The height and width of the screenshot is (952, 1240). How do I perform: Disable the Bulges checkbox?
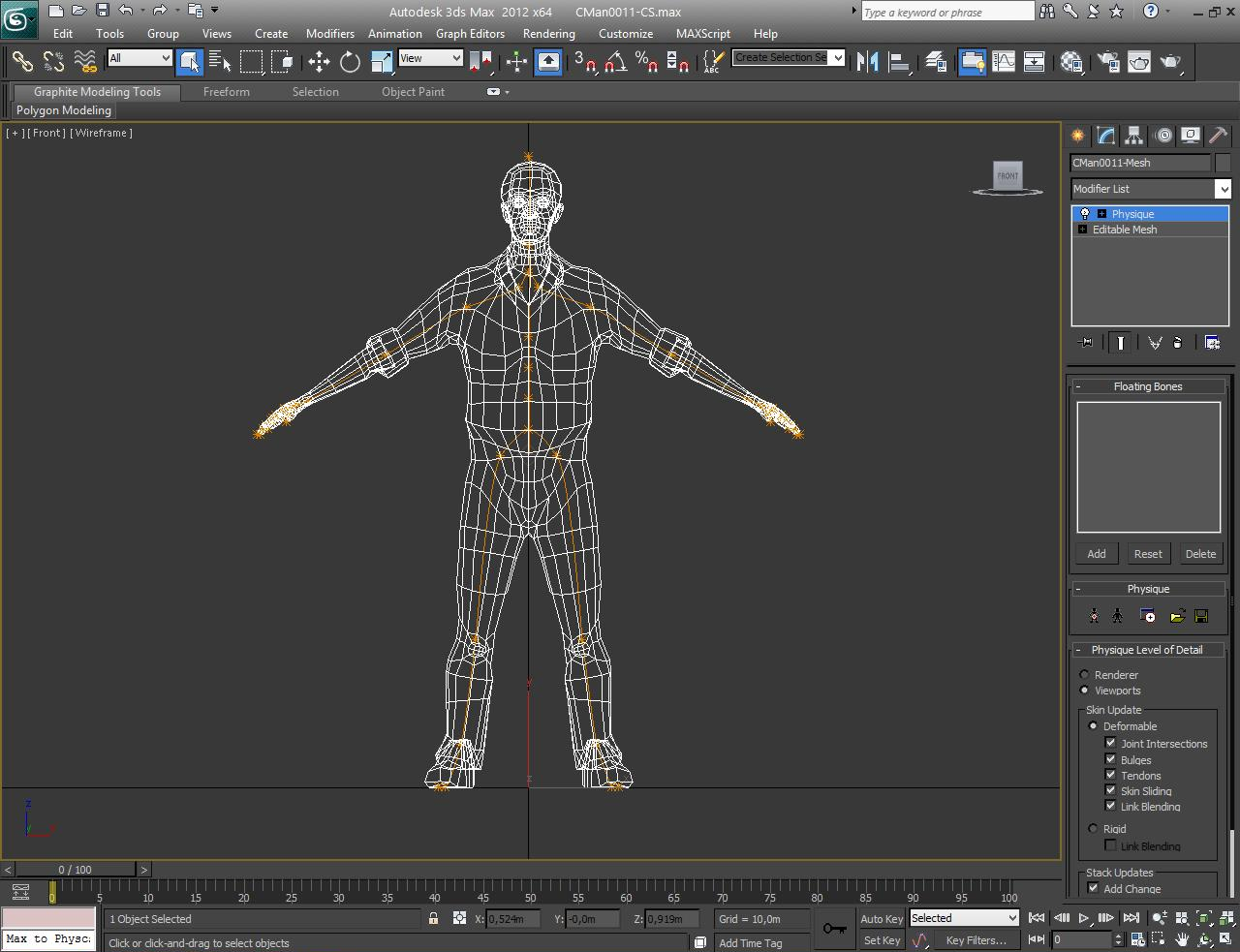coord(1111,759)
